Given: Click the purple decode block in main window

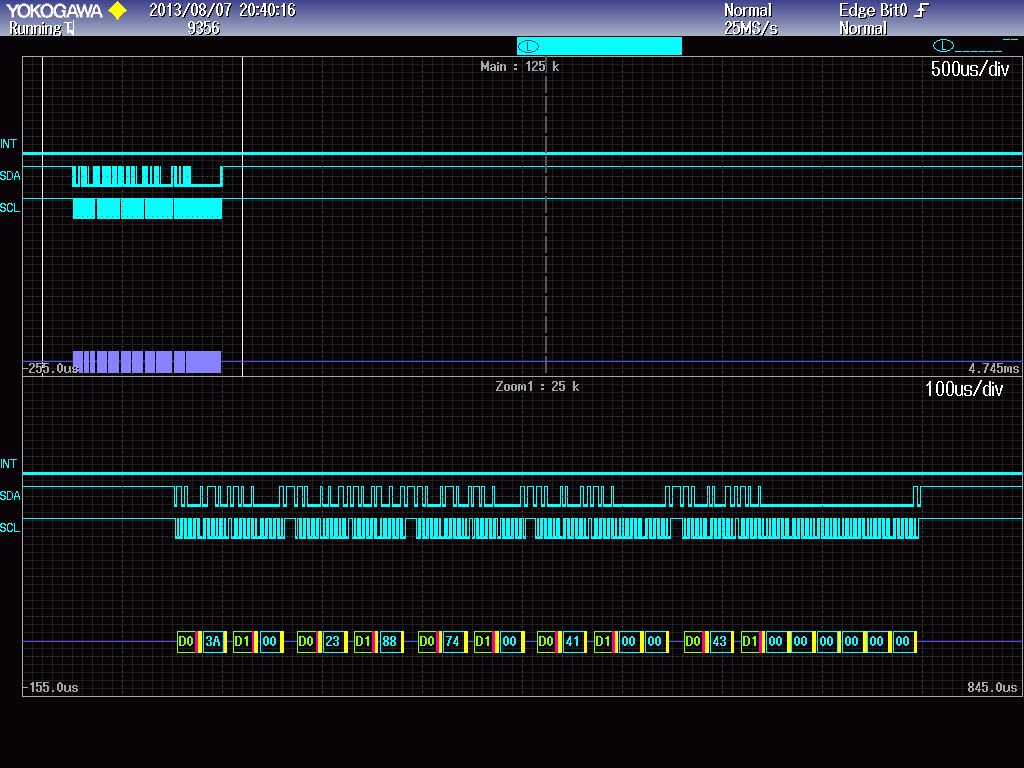Looking at the screenshot, I should 147,362.
